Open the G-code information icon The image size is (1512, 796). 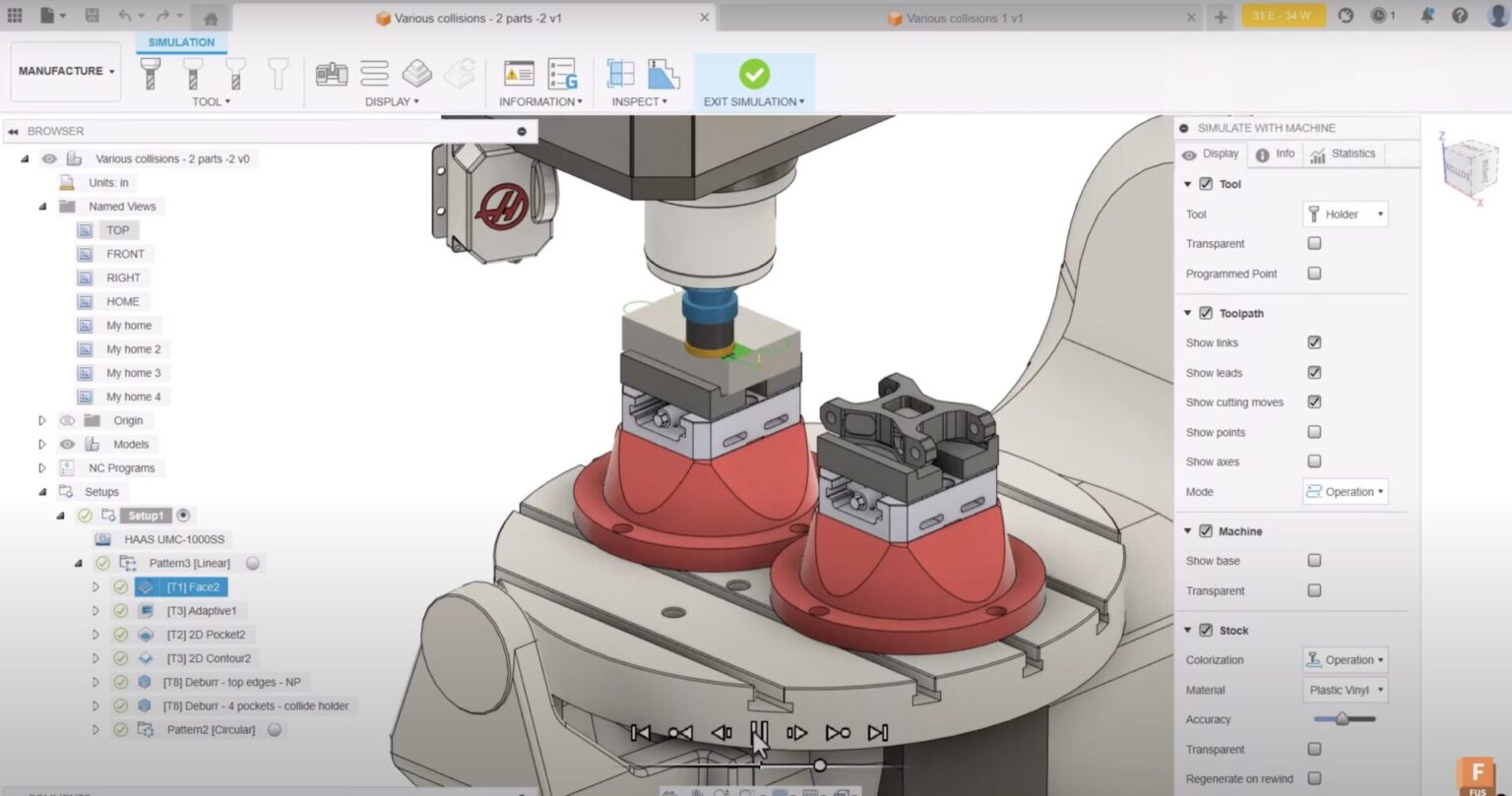561,74
